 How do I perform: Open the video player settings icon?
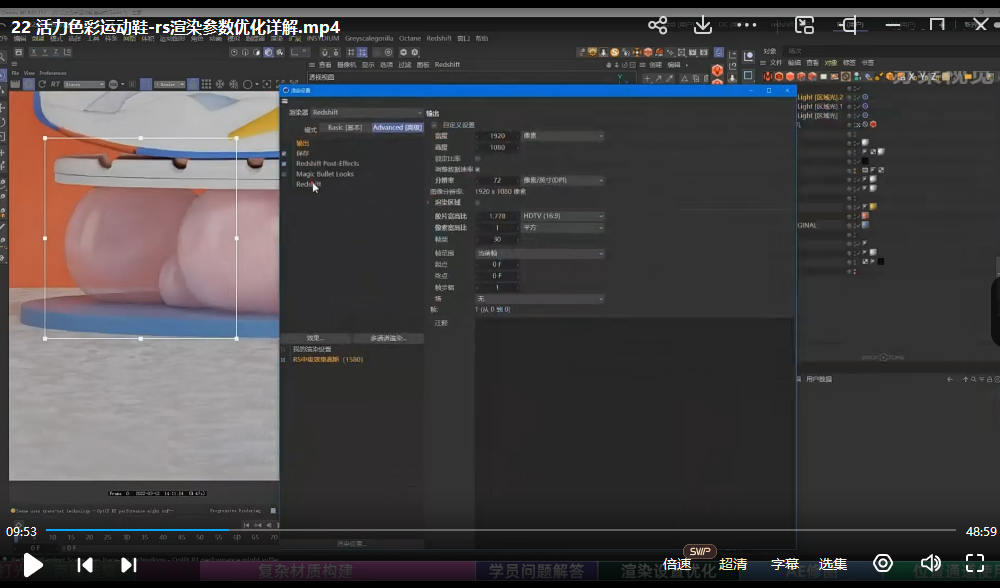click(x=882, y=564)
